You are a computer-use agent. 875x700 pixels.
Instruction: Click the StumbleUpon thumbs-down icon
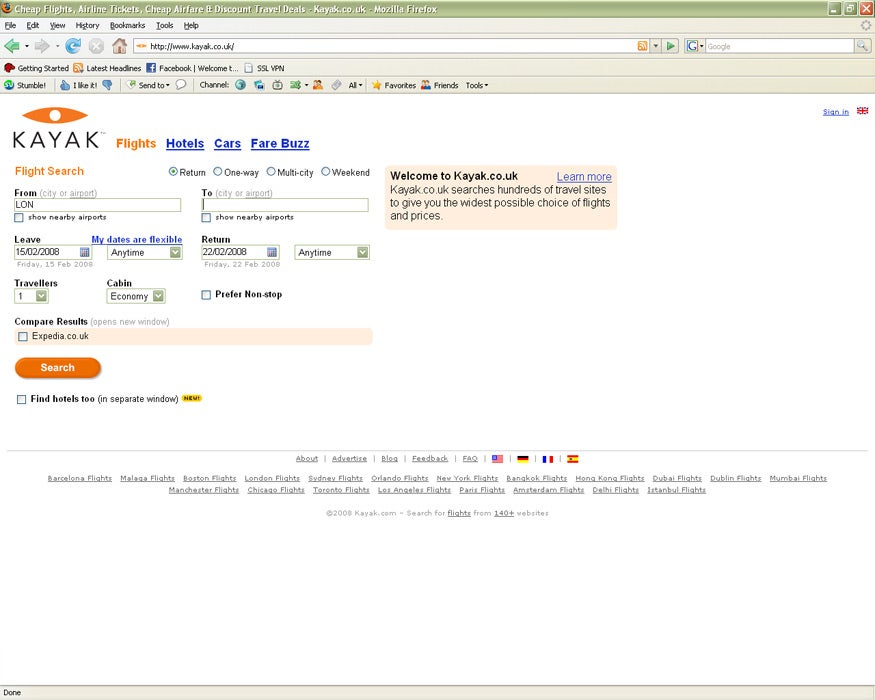point(107,85)
